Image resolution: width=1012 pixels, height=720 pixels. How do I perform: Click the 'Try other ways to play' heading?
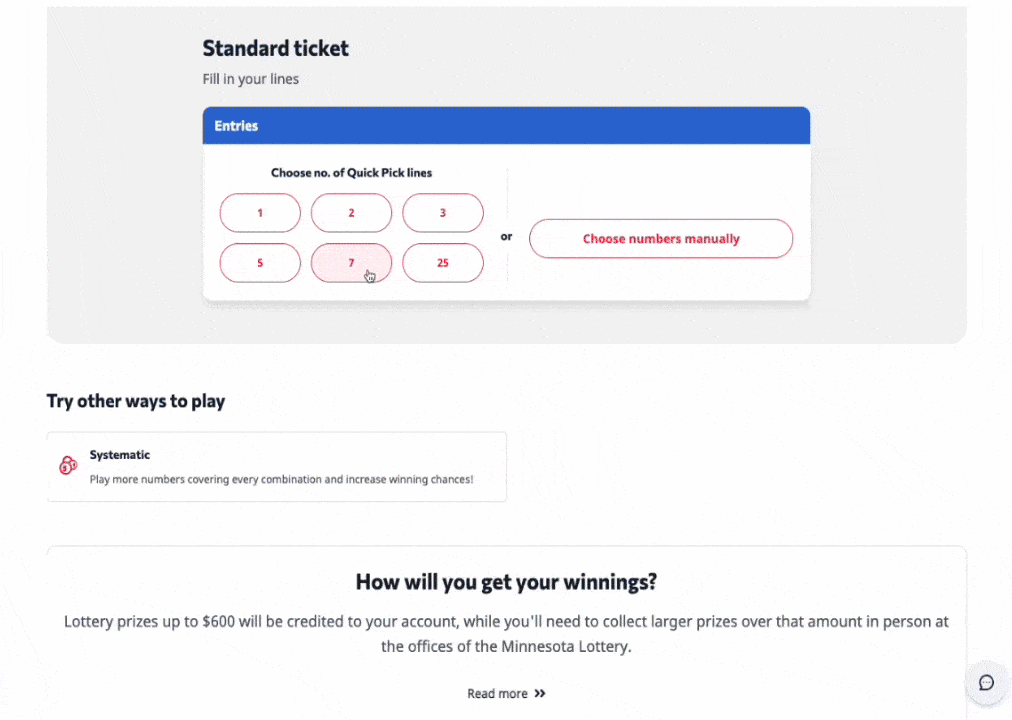[136, 401]
